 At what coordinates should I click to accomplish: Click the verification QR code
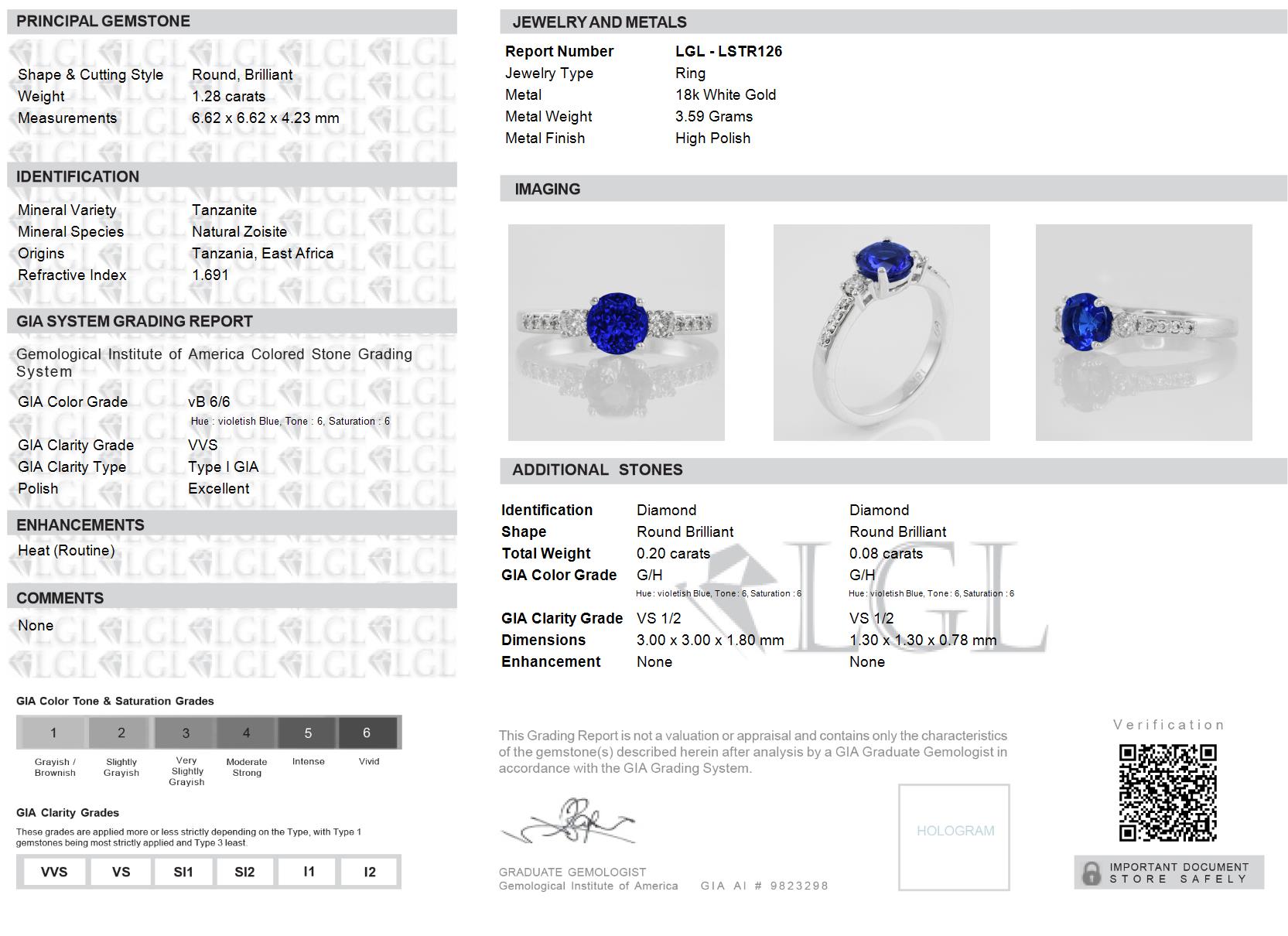1167,792
